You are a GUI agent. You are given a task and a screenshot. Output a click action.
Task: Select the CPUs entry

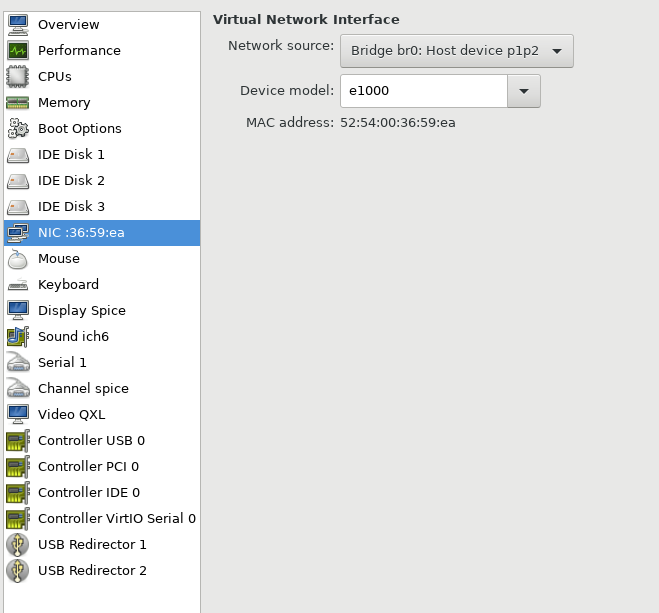pos(102,76)
